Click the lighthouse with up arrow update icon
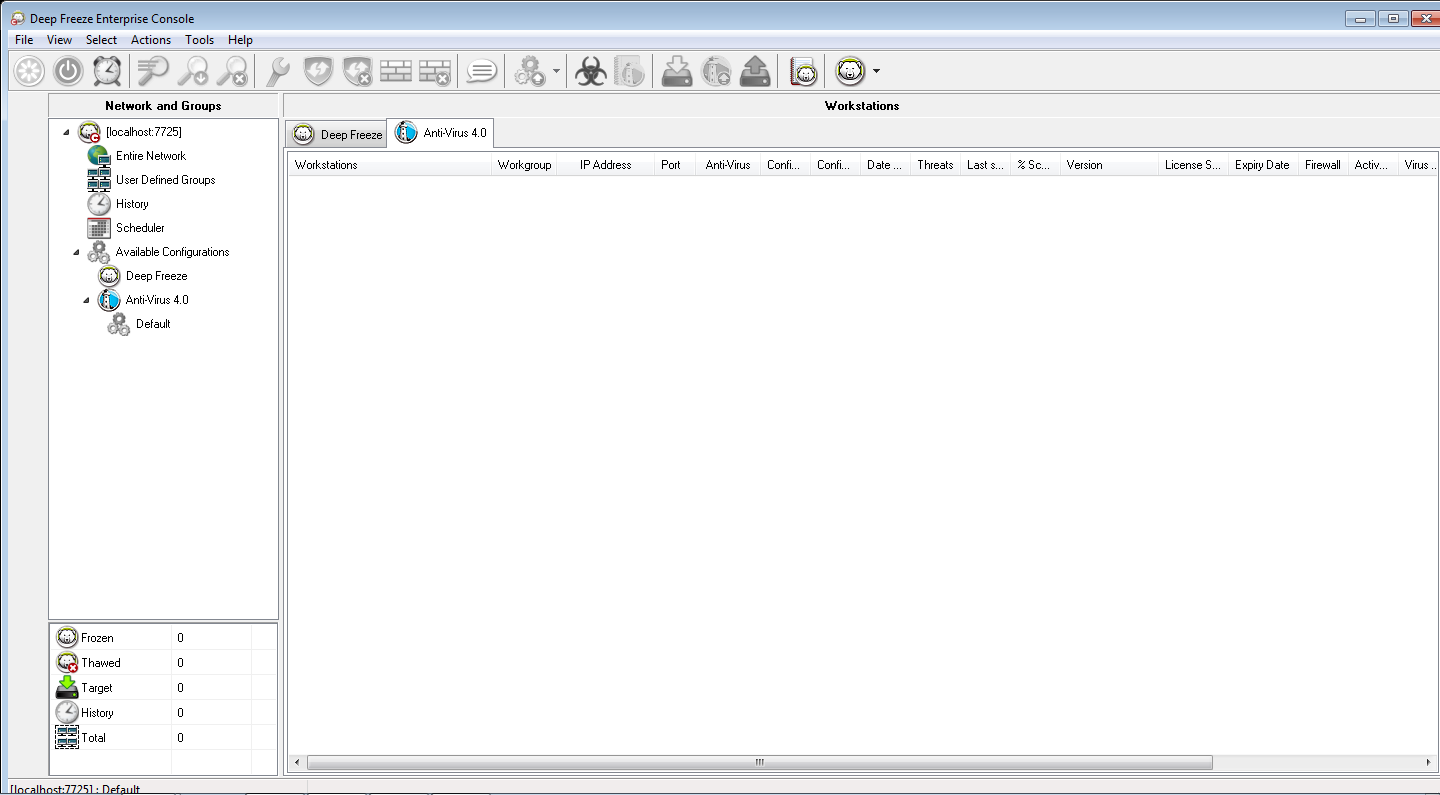This screenshot has height=795, width=1440. (x=716, y=71)
